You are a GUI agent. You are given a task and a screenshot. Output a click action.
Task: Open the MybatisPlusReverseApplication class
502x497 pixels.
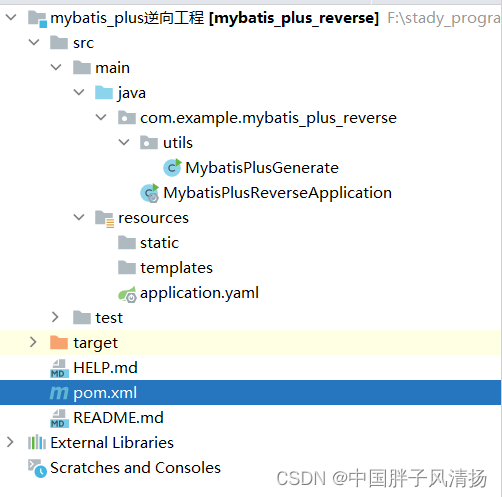[277, 193]
